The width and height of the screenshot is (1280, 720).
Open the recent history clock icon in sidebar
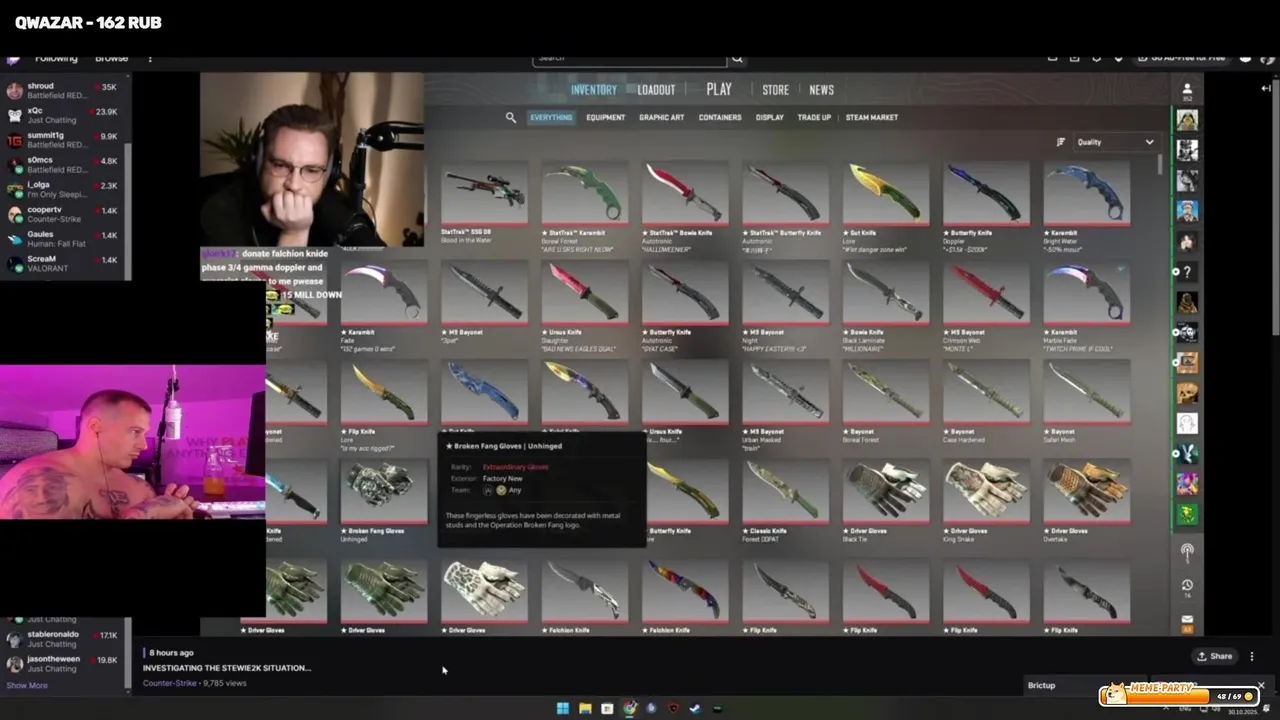(x=1187, y=587)
